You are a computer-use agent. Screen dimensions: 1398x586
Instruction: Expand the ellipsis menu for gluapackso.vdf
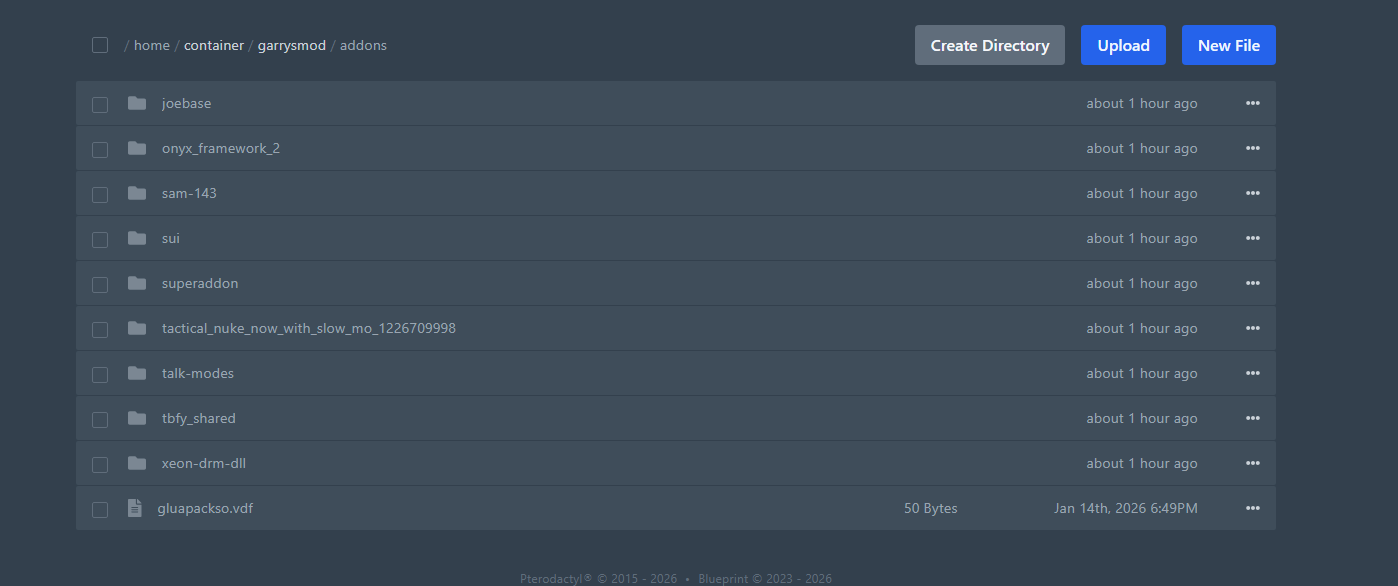coord(1252,508)
